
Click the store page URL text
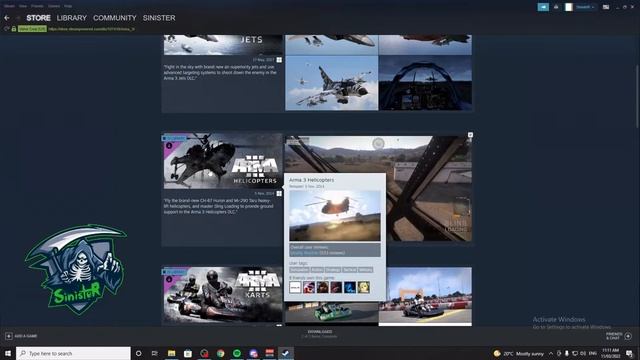(x=91, y=29)
